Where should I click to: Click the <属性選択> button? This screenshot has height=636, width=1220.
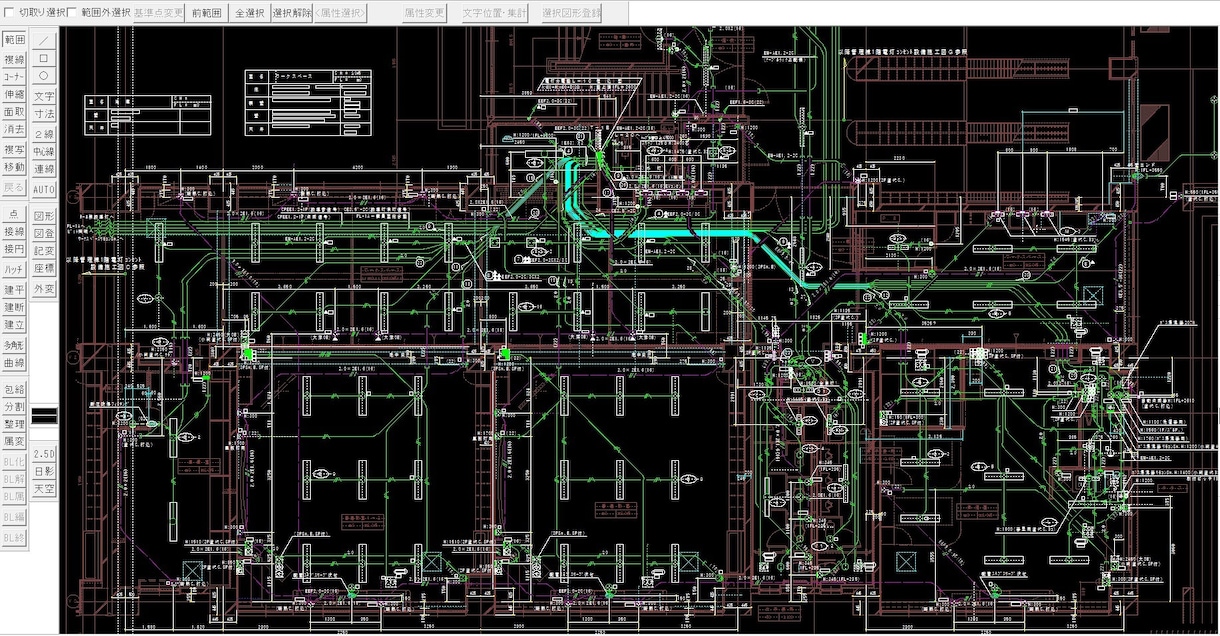coord(341,13)
